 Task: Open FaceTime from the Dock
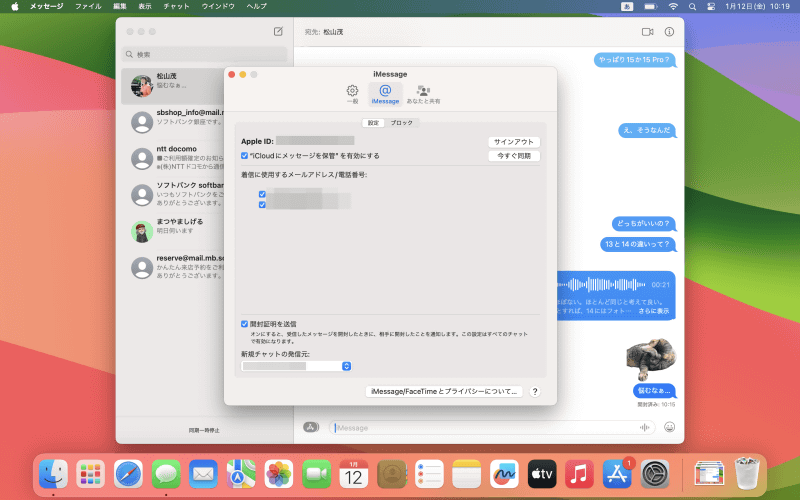click(x=316, y=474)
